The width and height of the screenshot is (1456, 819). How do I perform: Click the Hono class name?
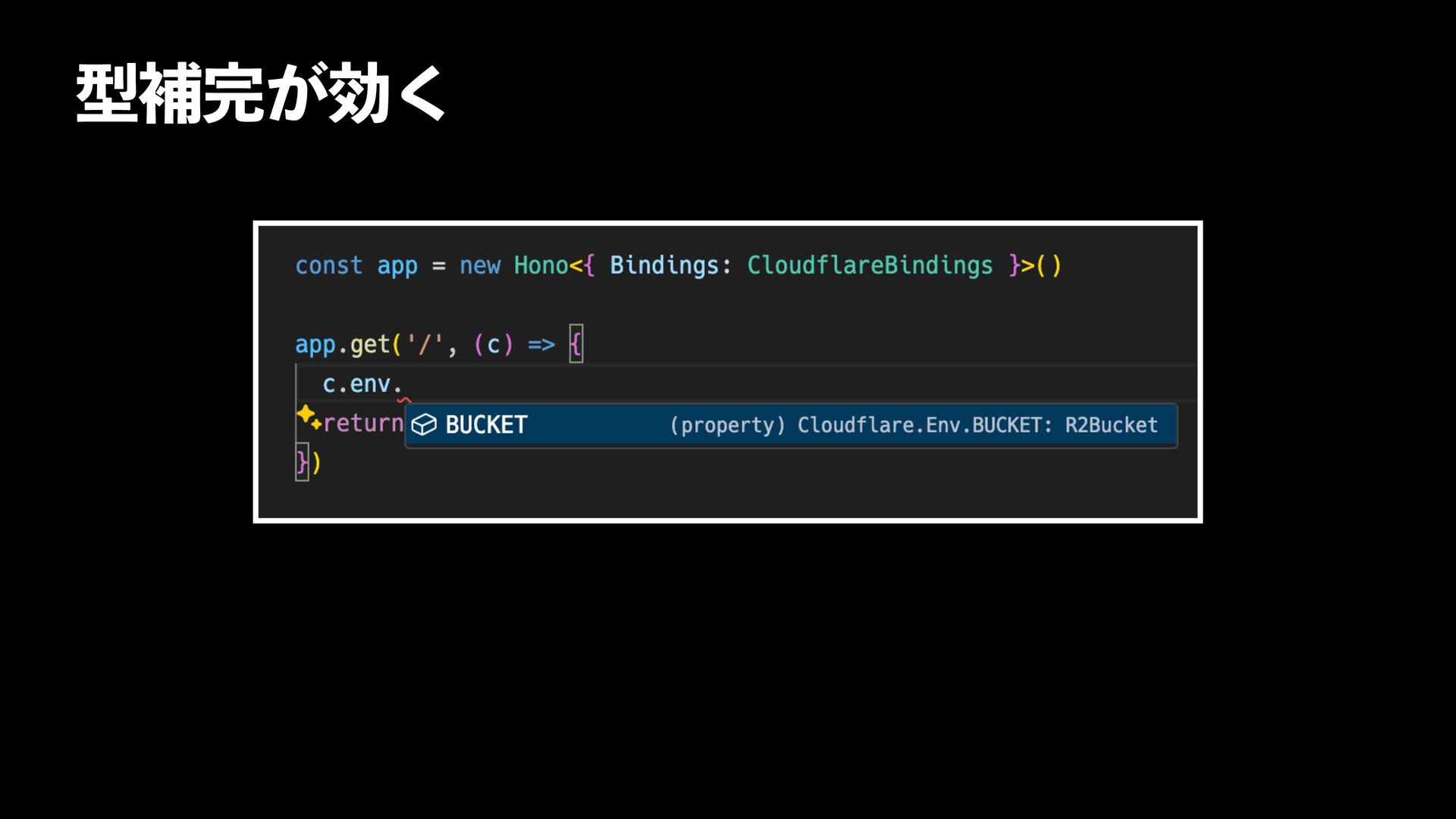click(541, 265)
